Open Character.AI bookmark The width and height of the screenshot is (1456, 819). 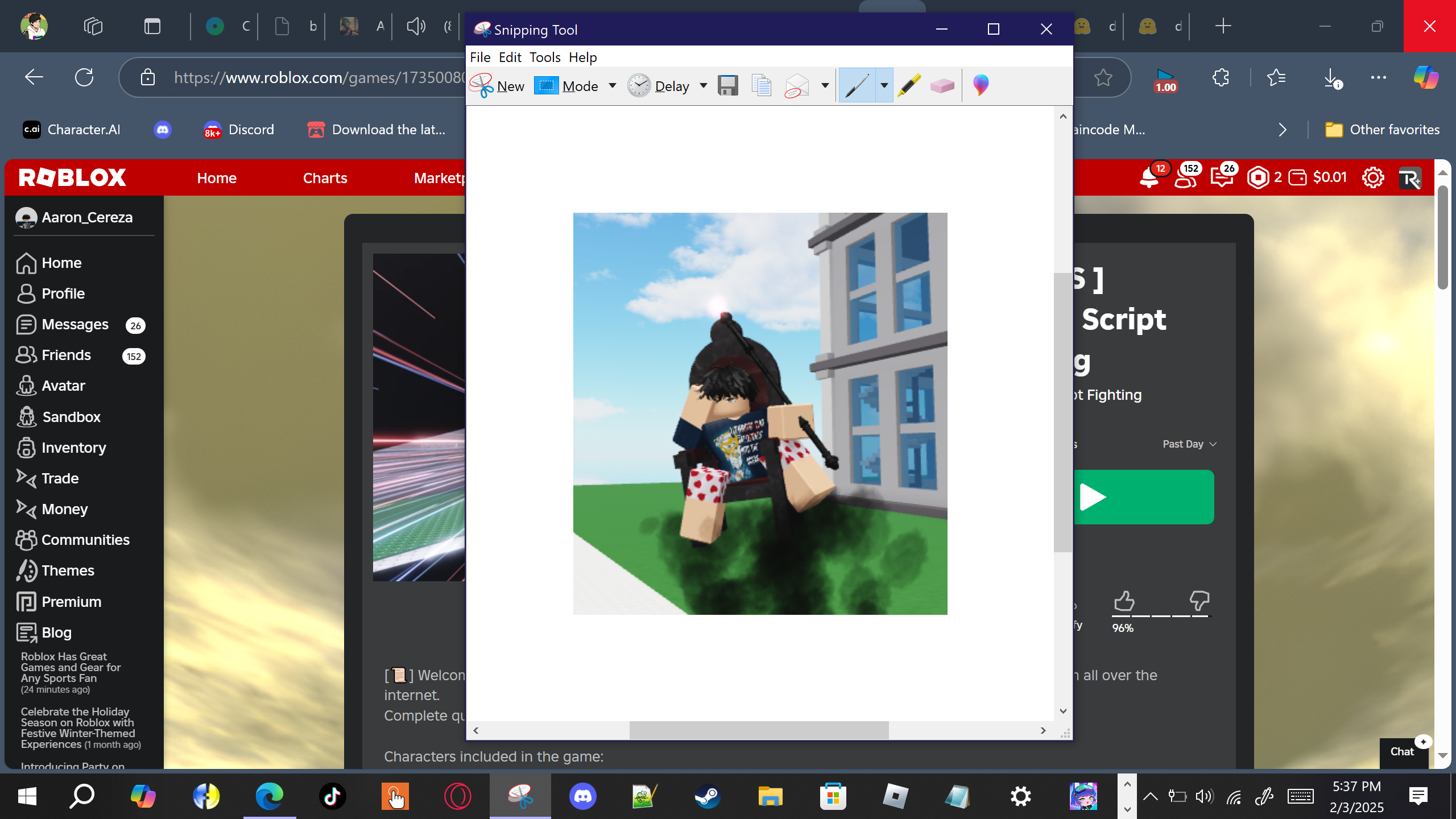(72, 130)
